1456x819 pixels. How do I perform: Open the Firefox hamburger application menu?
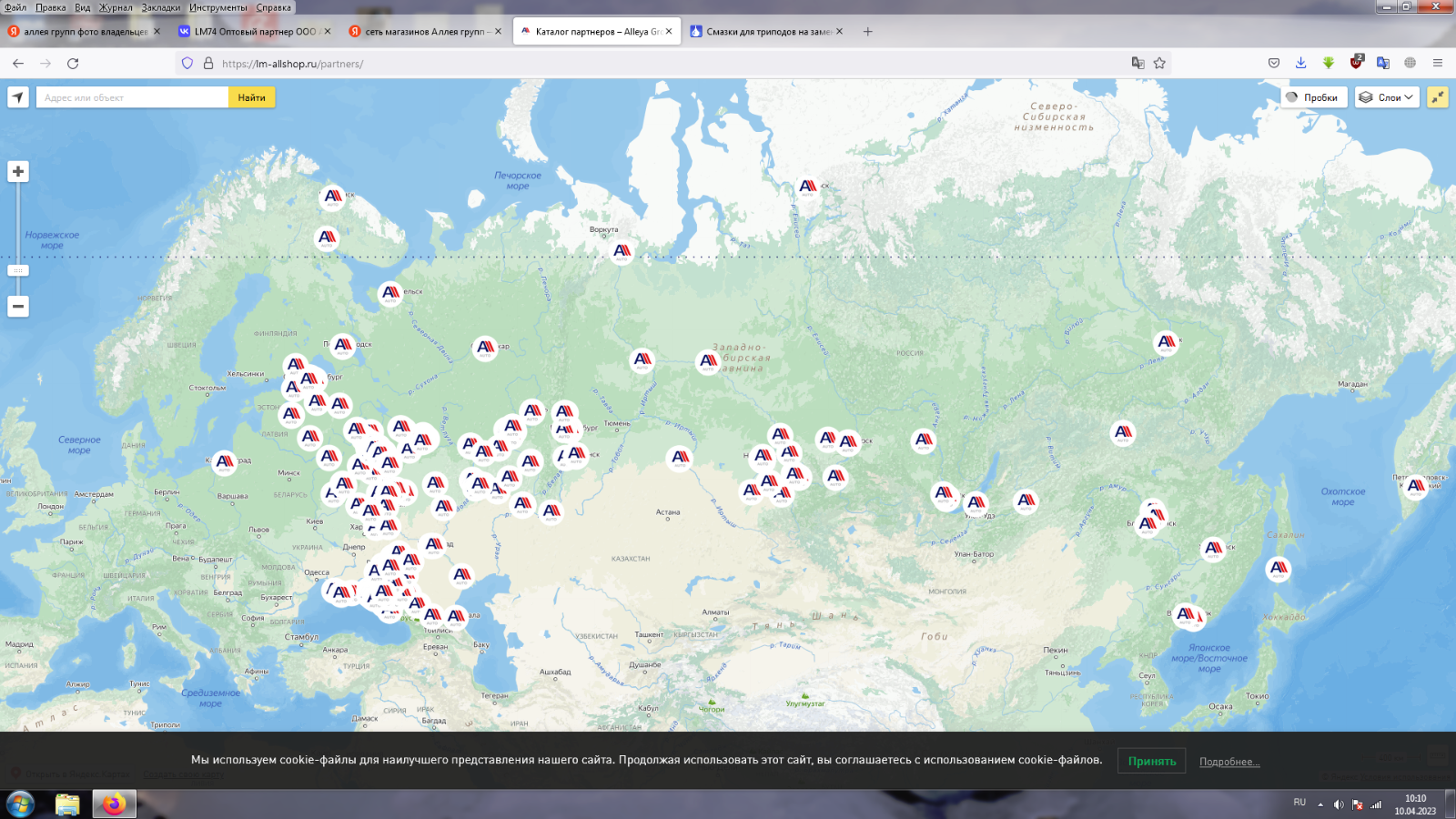click(x=1438, y=63)
